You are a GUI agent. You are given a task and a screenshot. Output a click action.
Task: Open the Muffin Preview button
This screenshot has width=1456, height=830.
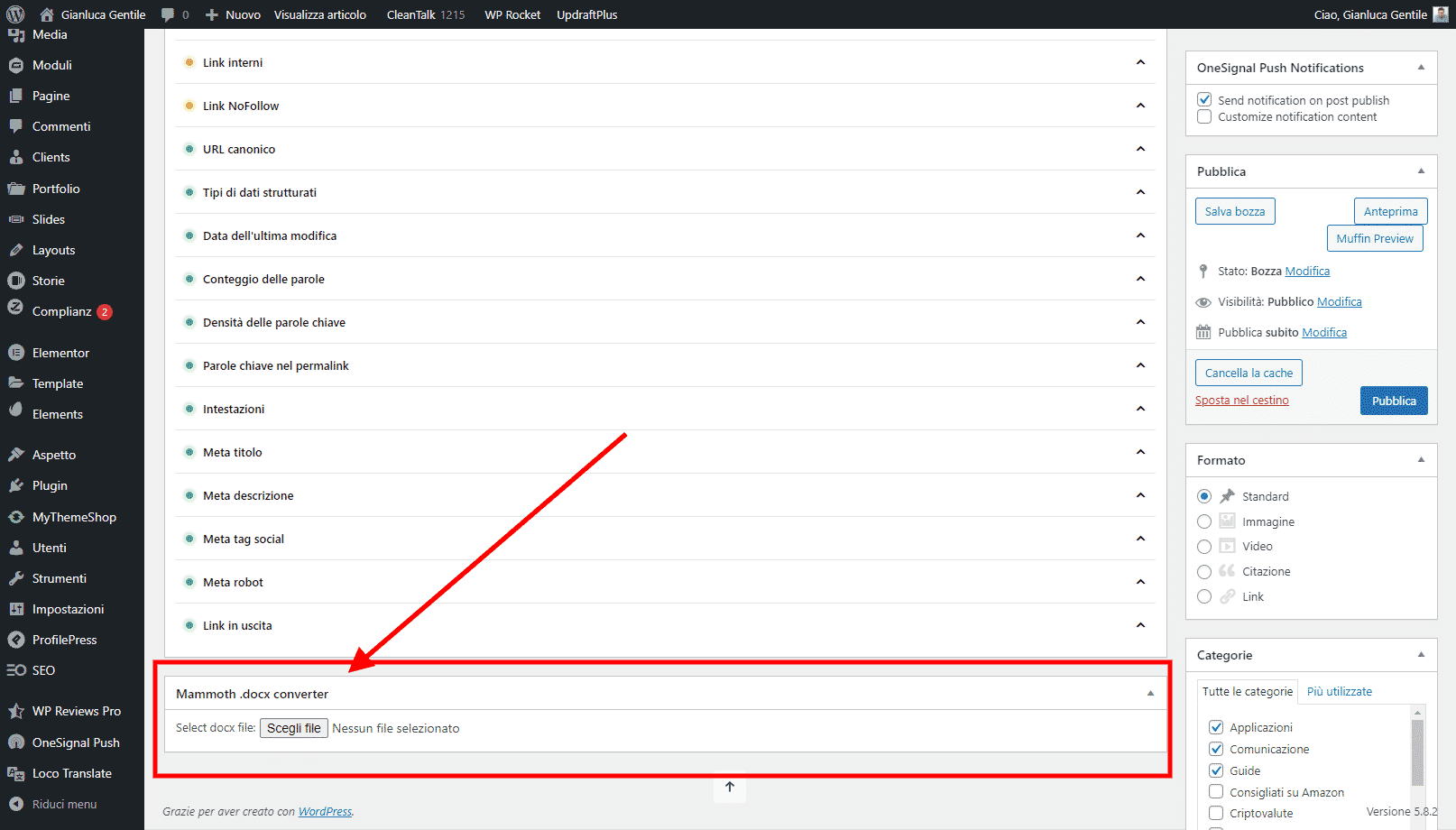coord(1375,238)
